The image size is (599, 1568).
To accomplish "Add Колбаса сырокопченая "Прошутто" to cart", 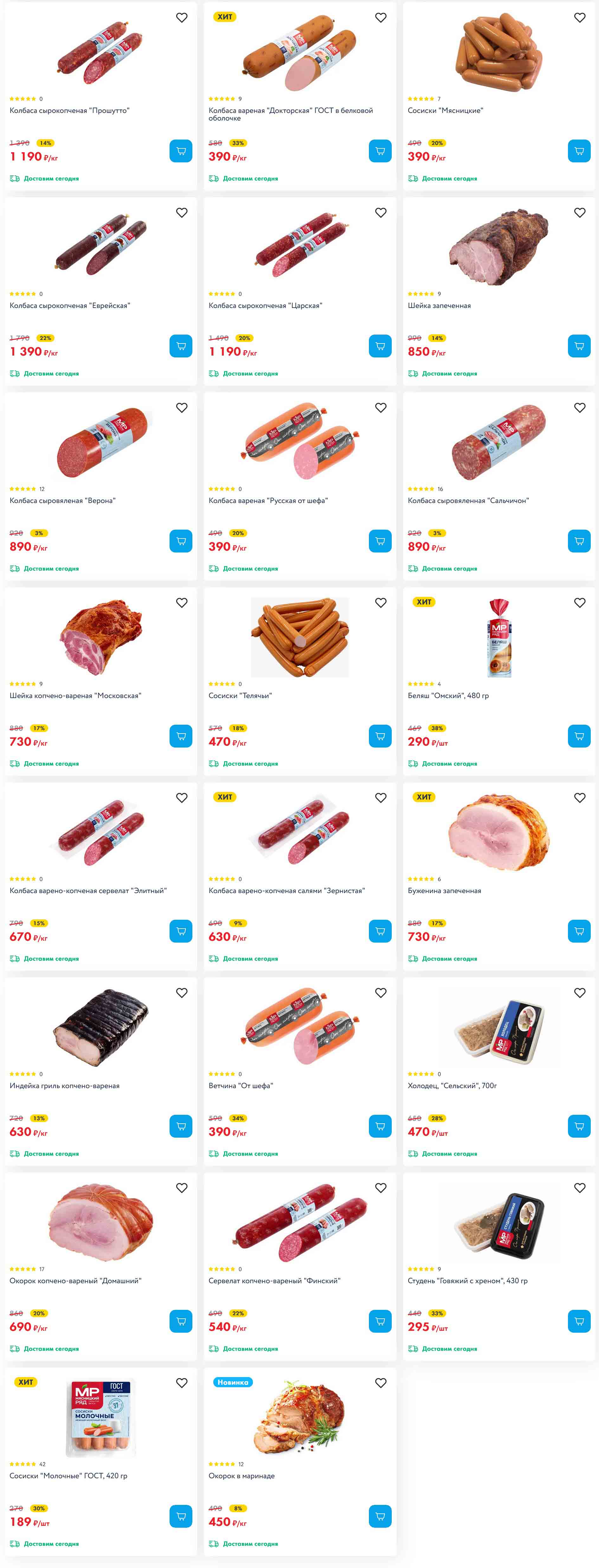I will pyautogui.click(x=181, y=151).
